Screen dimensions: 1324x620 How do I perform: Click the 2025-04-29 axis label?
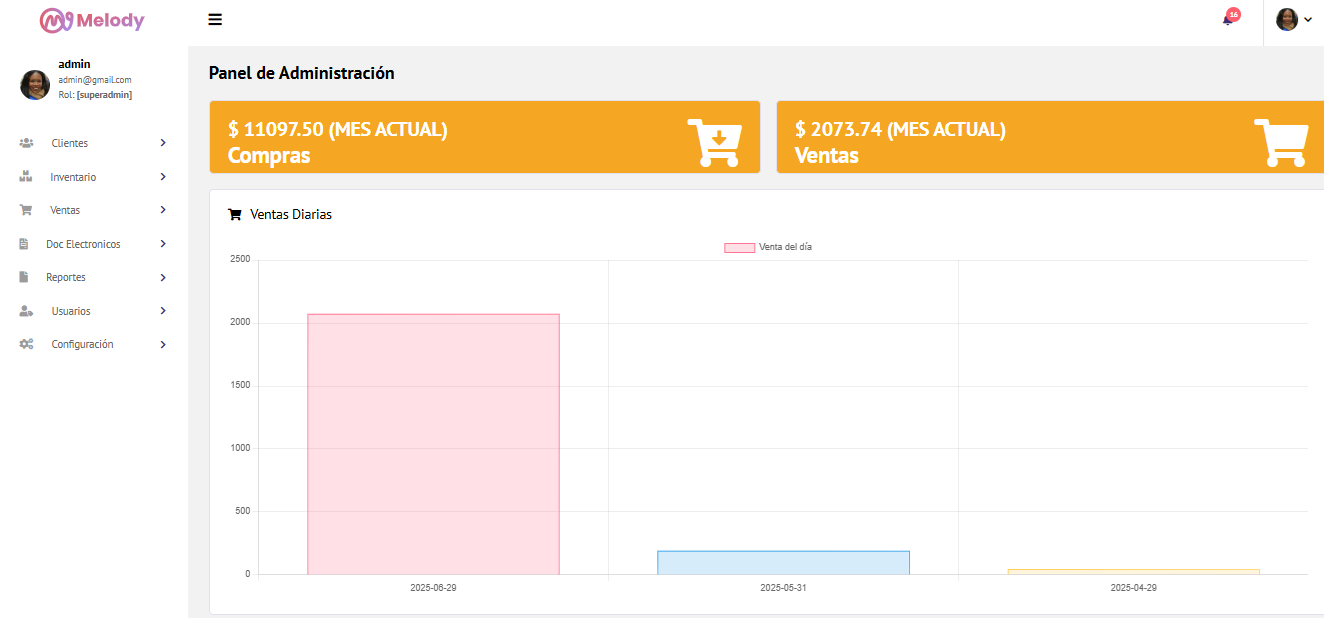(1133, 588)
